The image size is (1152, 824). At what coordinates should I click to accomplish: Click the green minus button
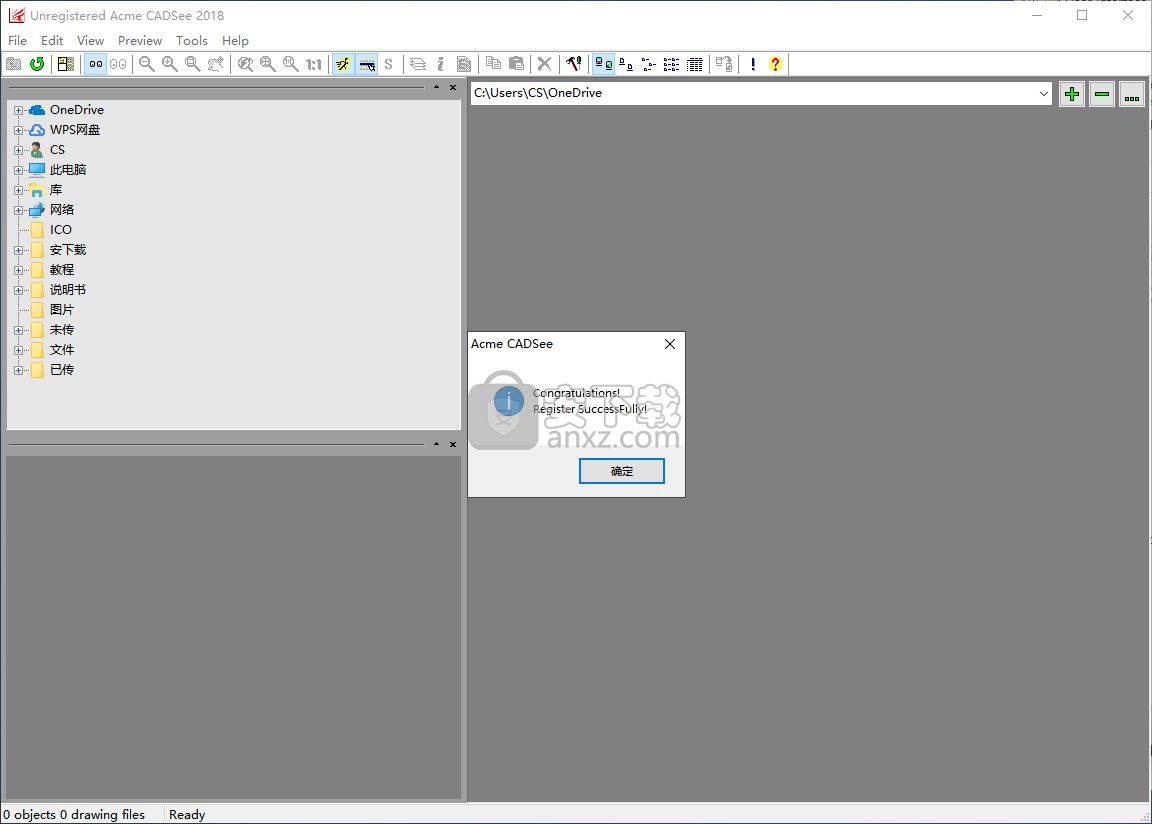tap(1102, 94)
